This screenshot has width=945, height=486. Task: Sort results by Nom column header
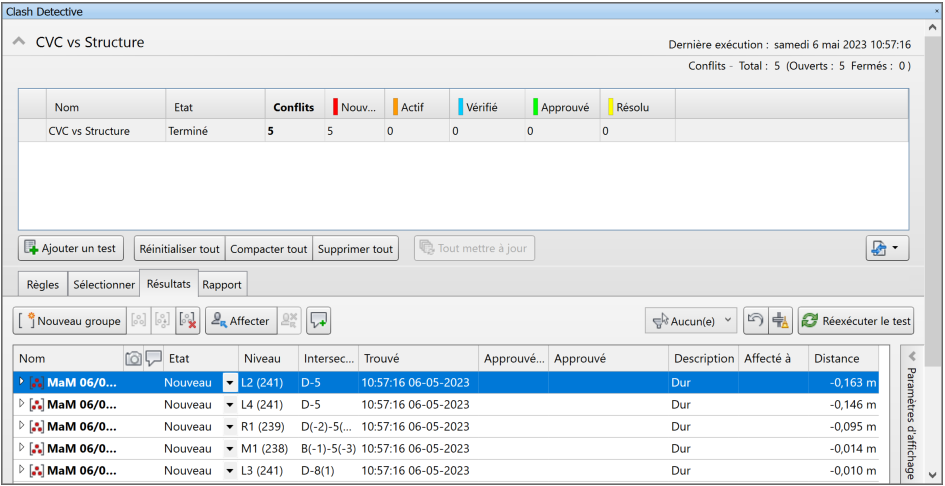68,359
